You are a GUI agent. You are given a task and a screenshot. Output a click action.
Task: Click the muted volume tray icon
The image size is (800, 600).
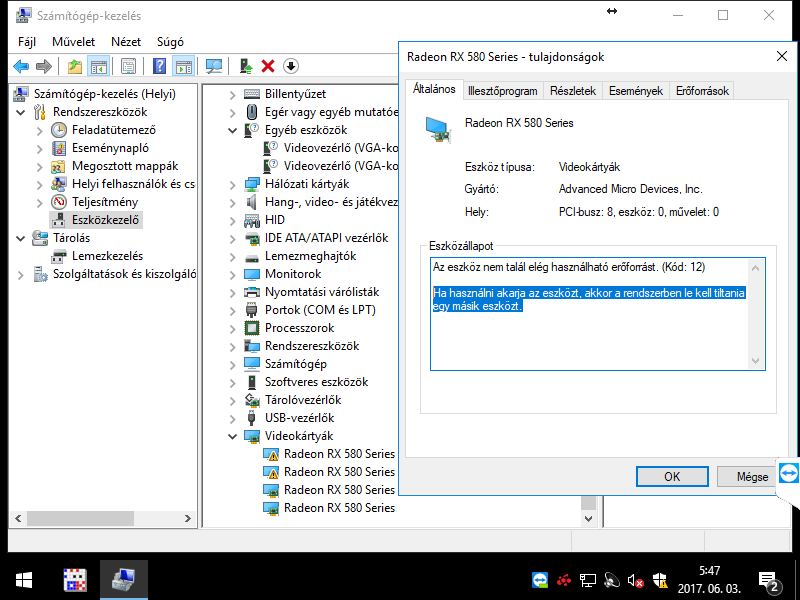pos(635,580)
